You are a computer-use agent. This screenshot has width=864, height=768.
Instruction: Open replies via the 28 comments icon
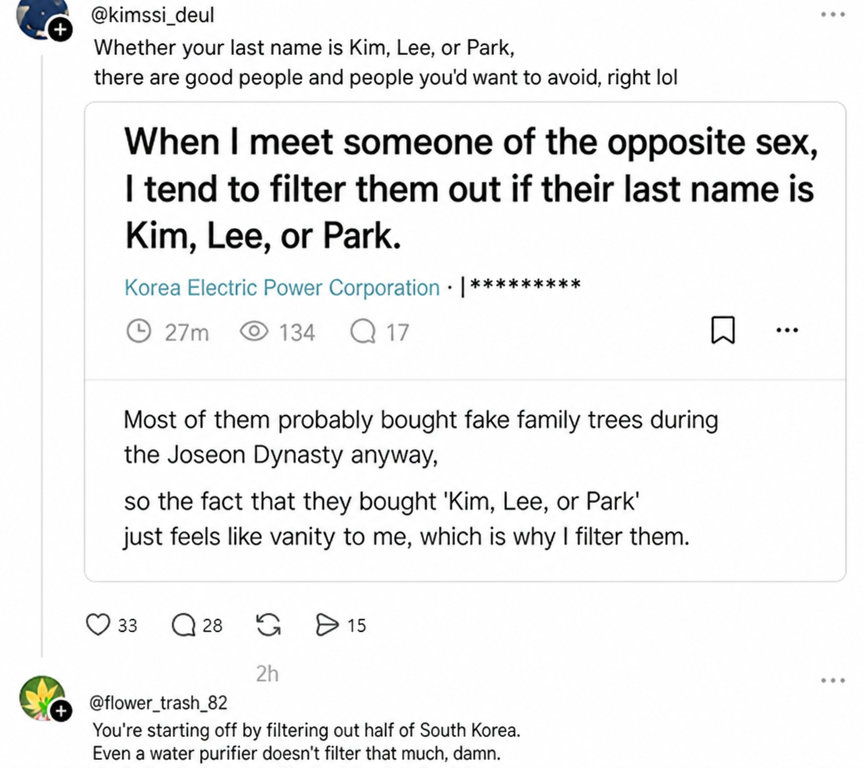coord(183,625)
